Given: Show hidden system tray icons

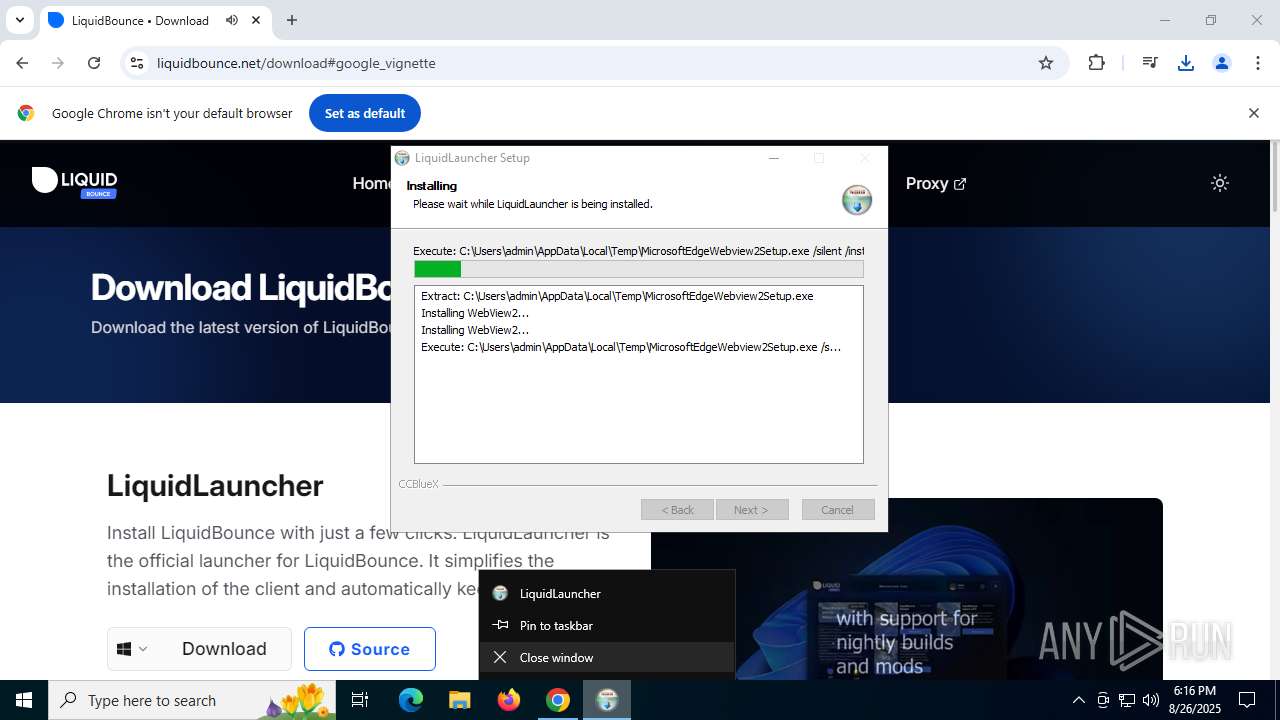Looking at the screenshot, I should coord(1078,700).
